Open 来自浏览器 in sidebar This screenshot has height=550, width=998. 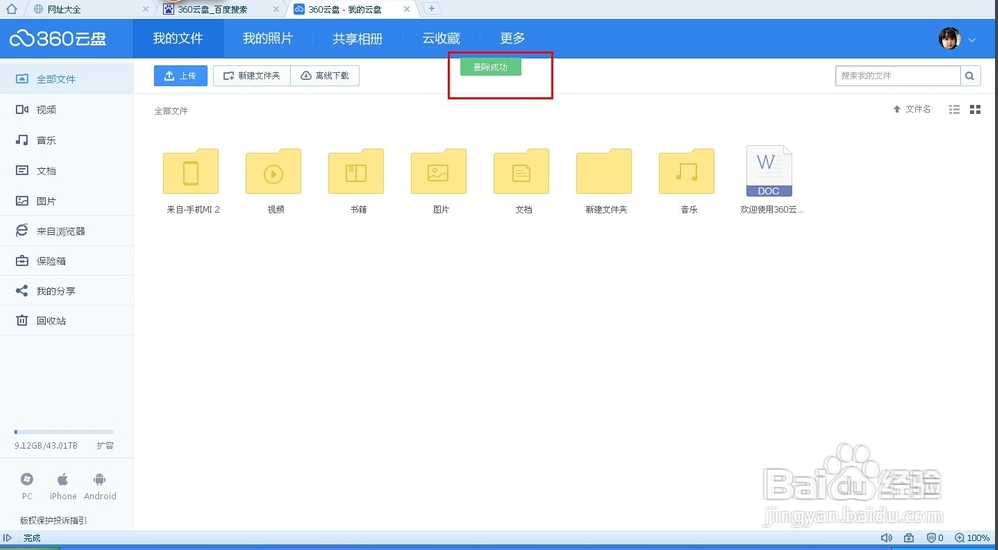coord(66,231)
